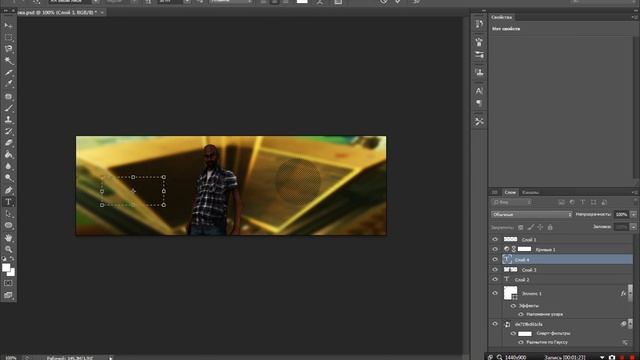This screenshot has width=640, height=360.
Task: Open the Properties panel options menu
Action: [634, 17]
